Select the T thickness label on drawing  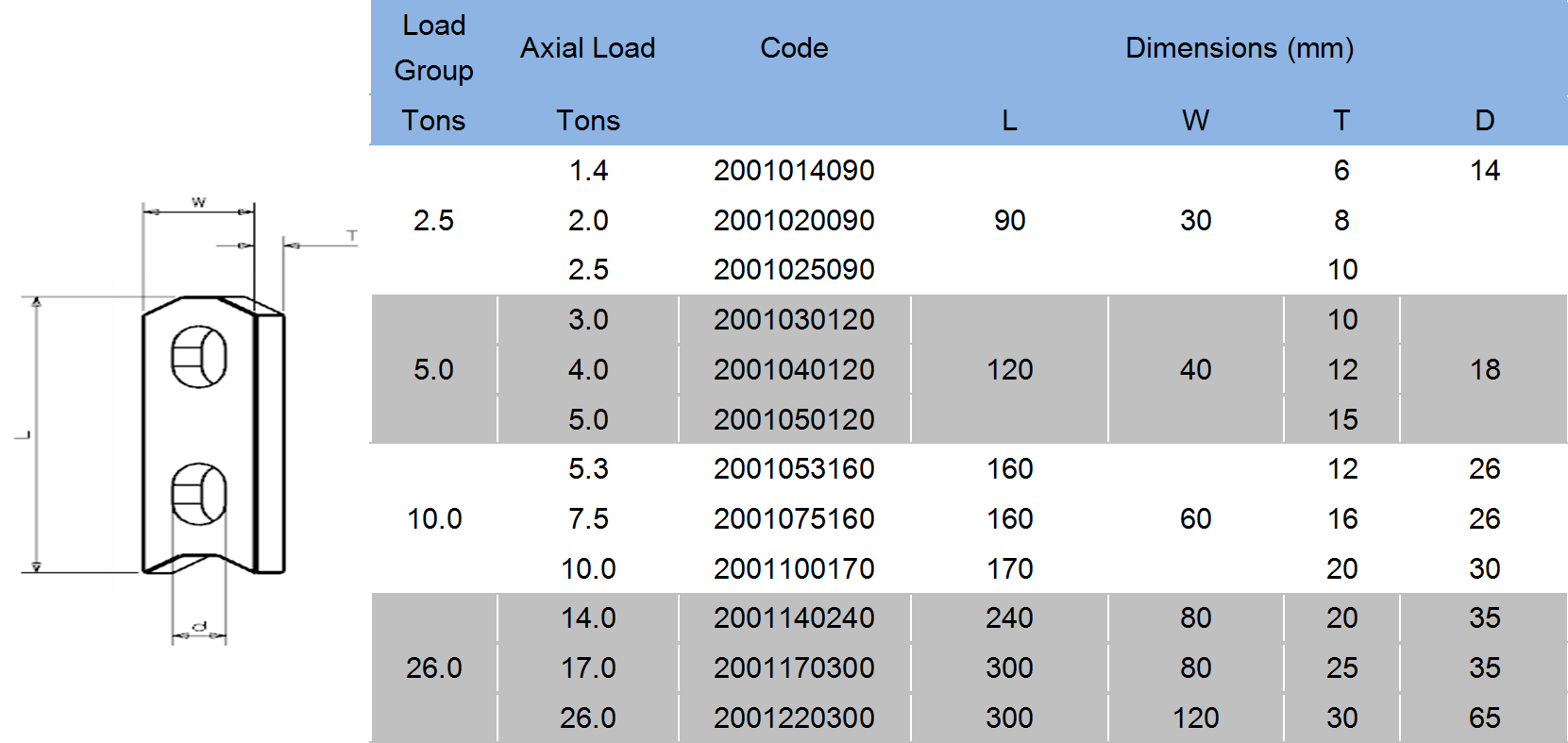pos(352,235)
